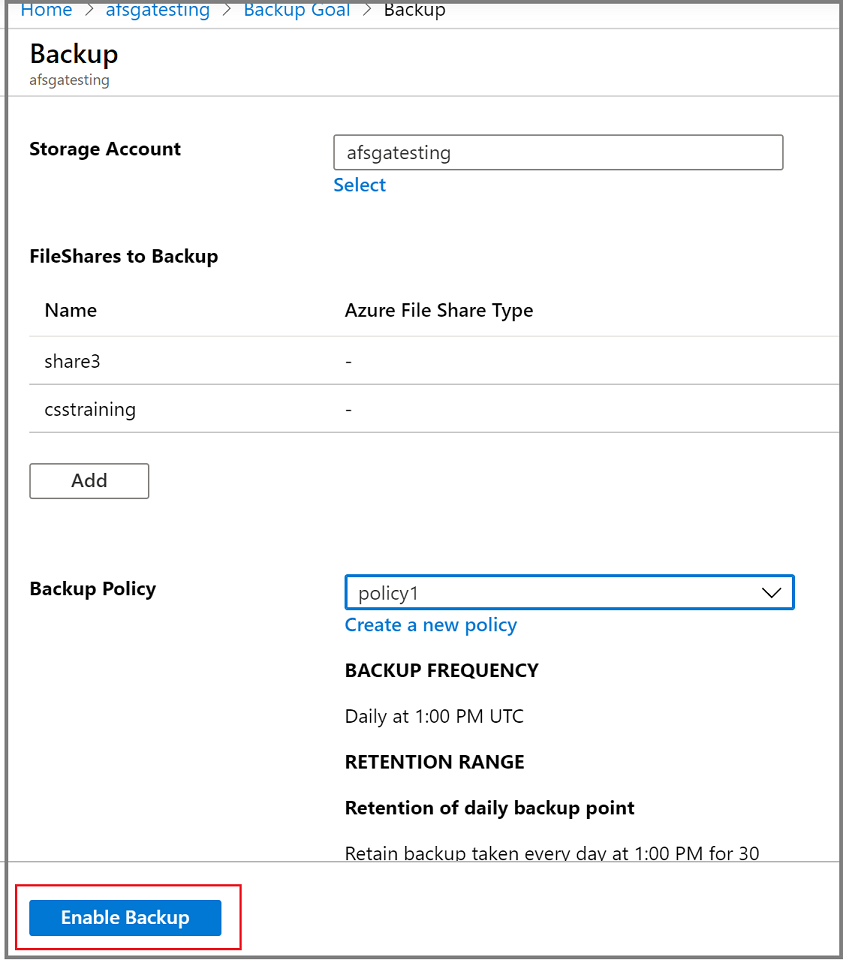The height and width of the screenshot is (960, 843).
Task: Click Create a new policy
Action: pos(431,625)
